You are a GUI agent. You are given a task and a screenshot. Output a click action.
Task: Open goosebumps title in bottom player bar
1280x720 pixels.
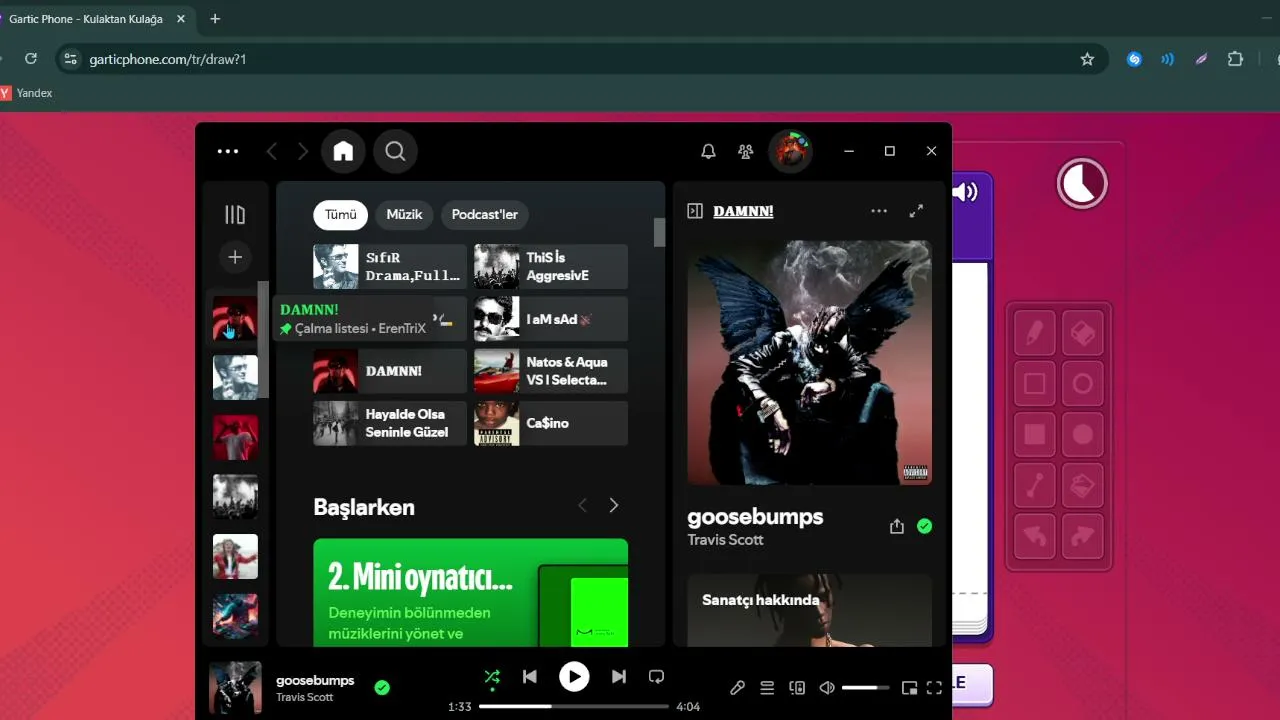(315, 680)
